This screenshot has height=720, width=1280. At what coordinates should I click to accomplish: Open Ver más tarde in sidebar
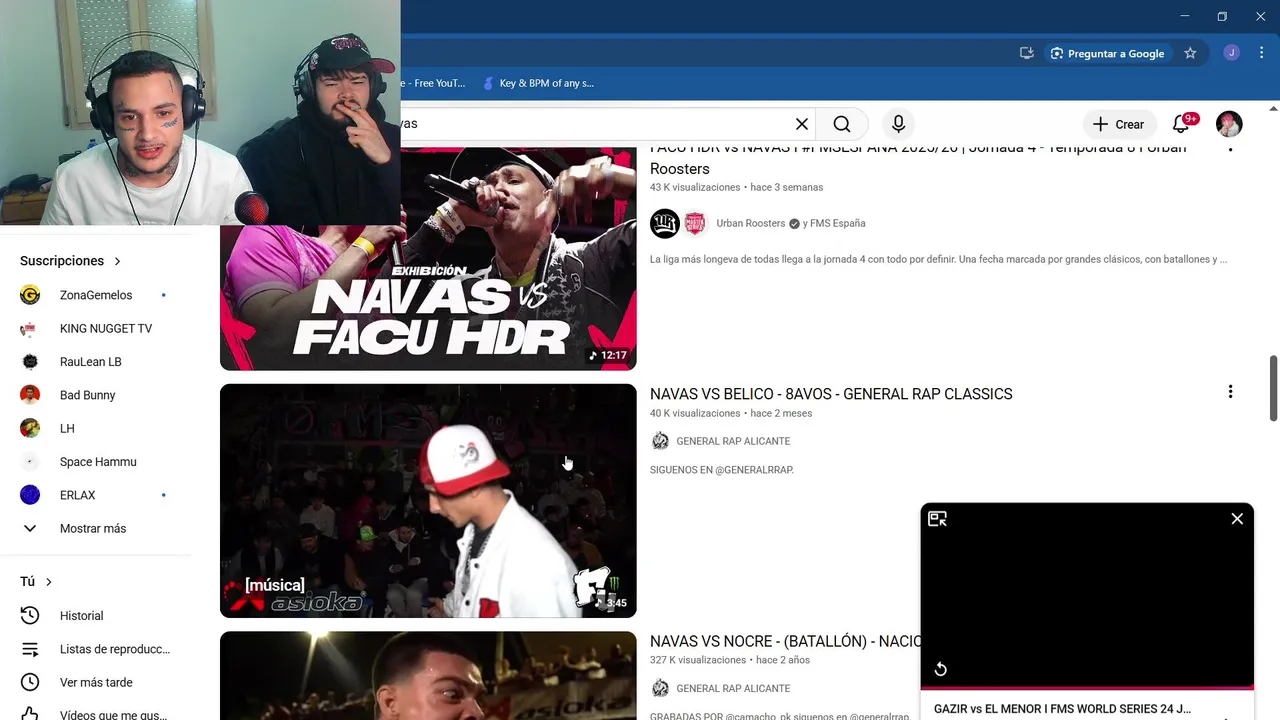[x=96, y=682]
